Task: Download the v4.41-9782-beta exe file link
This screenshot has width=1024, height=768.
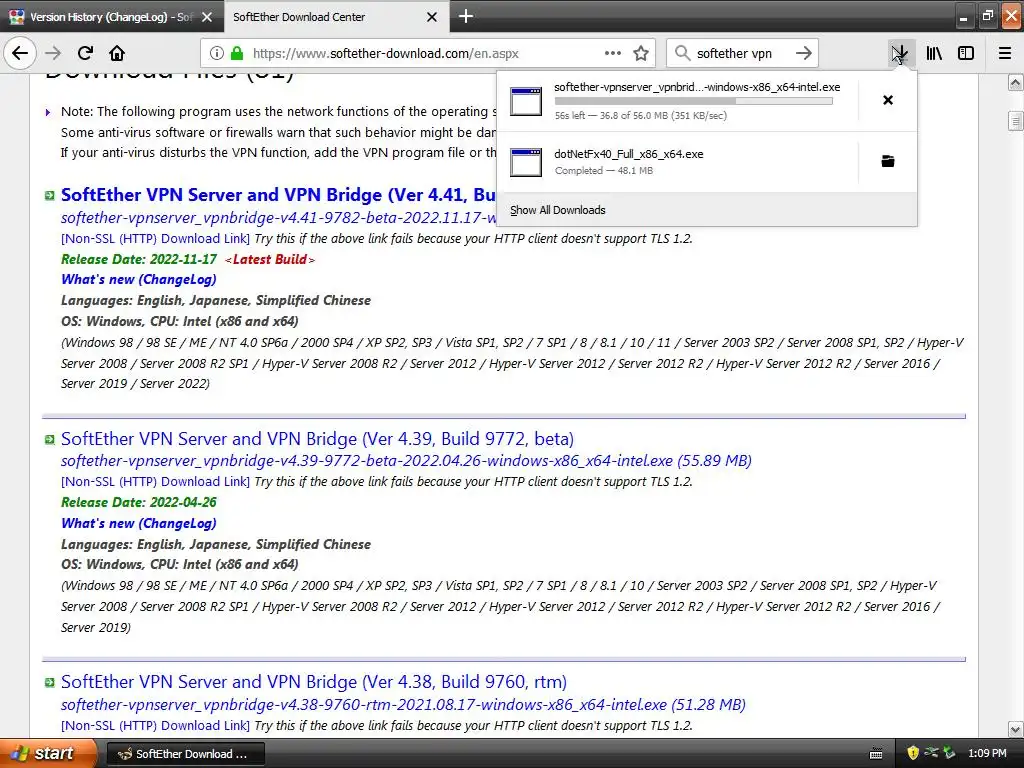Action: coord(278,217)
